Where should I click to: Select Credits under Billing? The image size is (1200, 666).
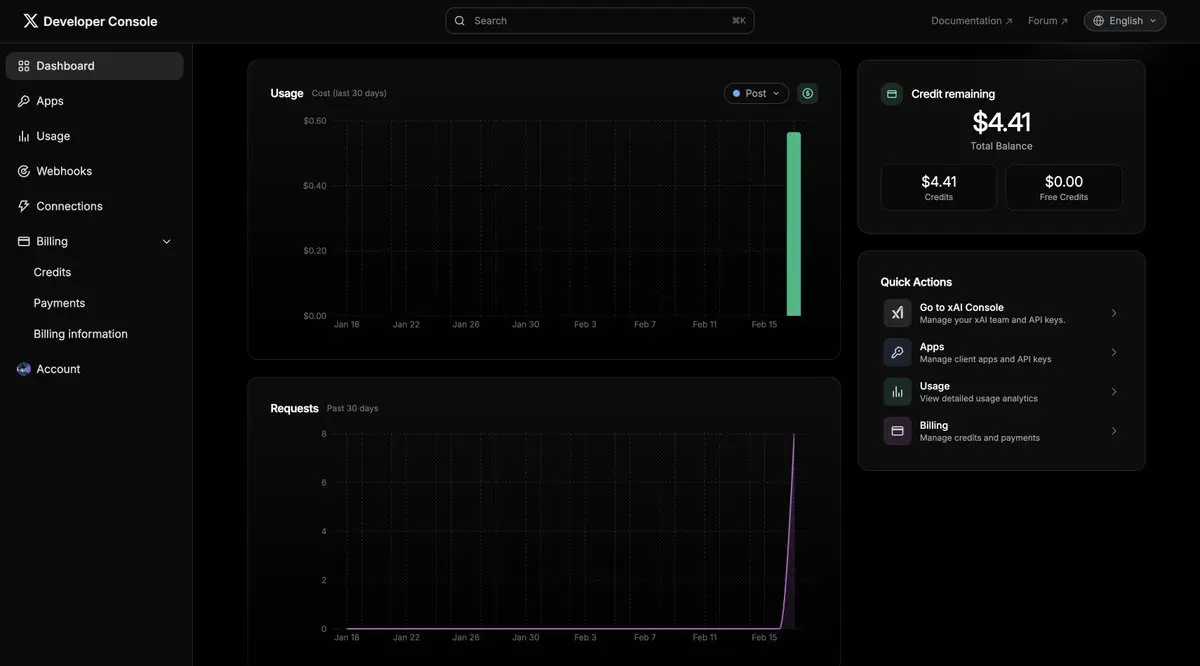[x=52, y=272]
